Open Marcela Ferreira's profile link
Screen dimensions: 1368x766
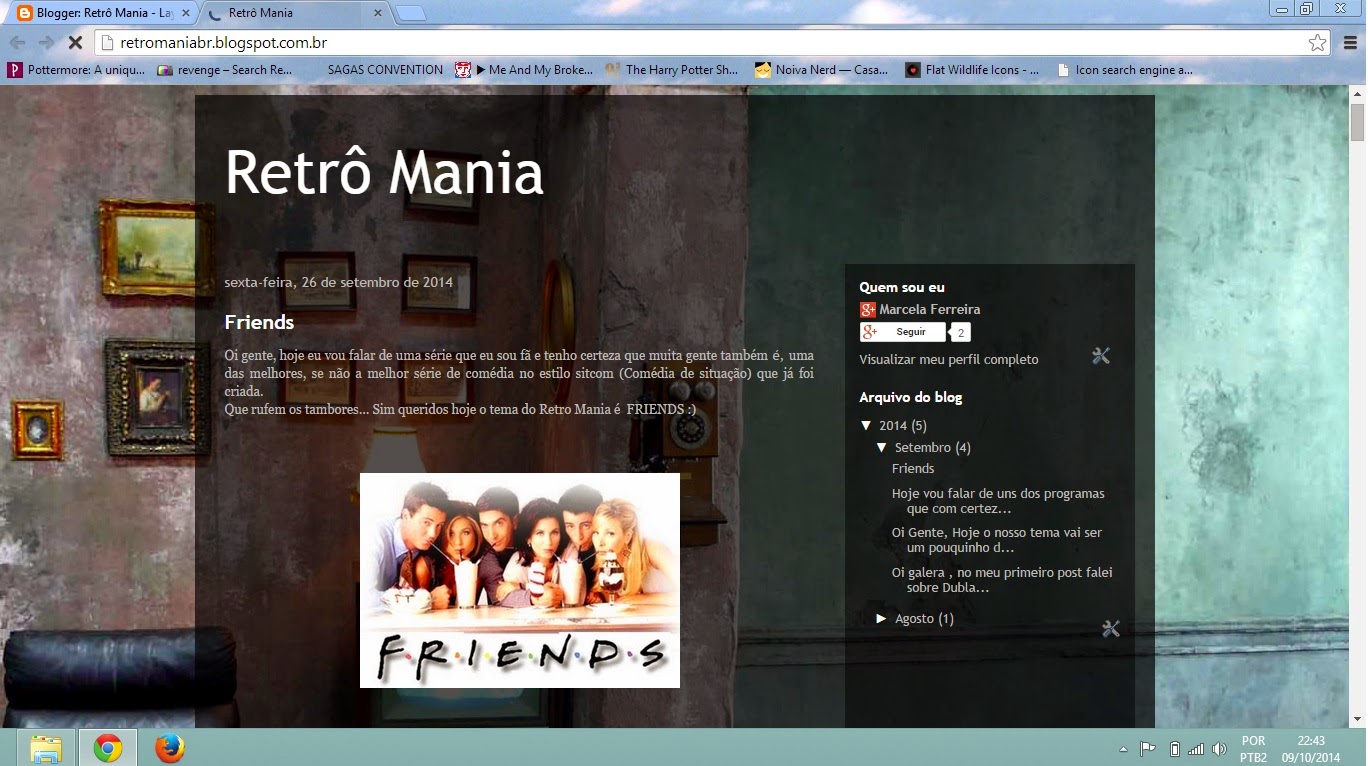[x=929, y=309]
